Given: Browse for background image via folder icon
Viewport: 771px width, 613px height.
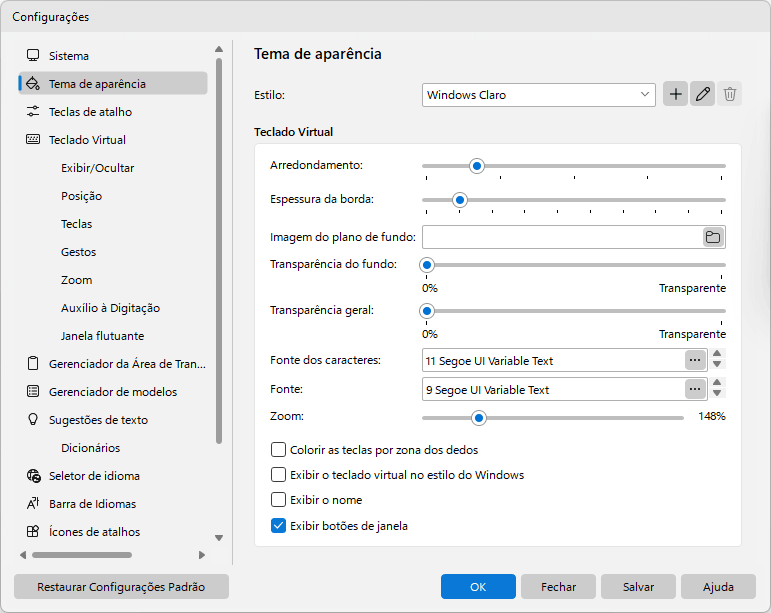Looking at the screenshot, I should [713, 237].
